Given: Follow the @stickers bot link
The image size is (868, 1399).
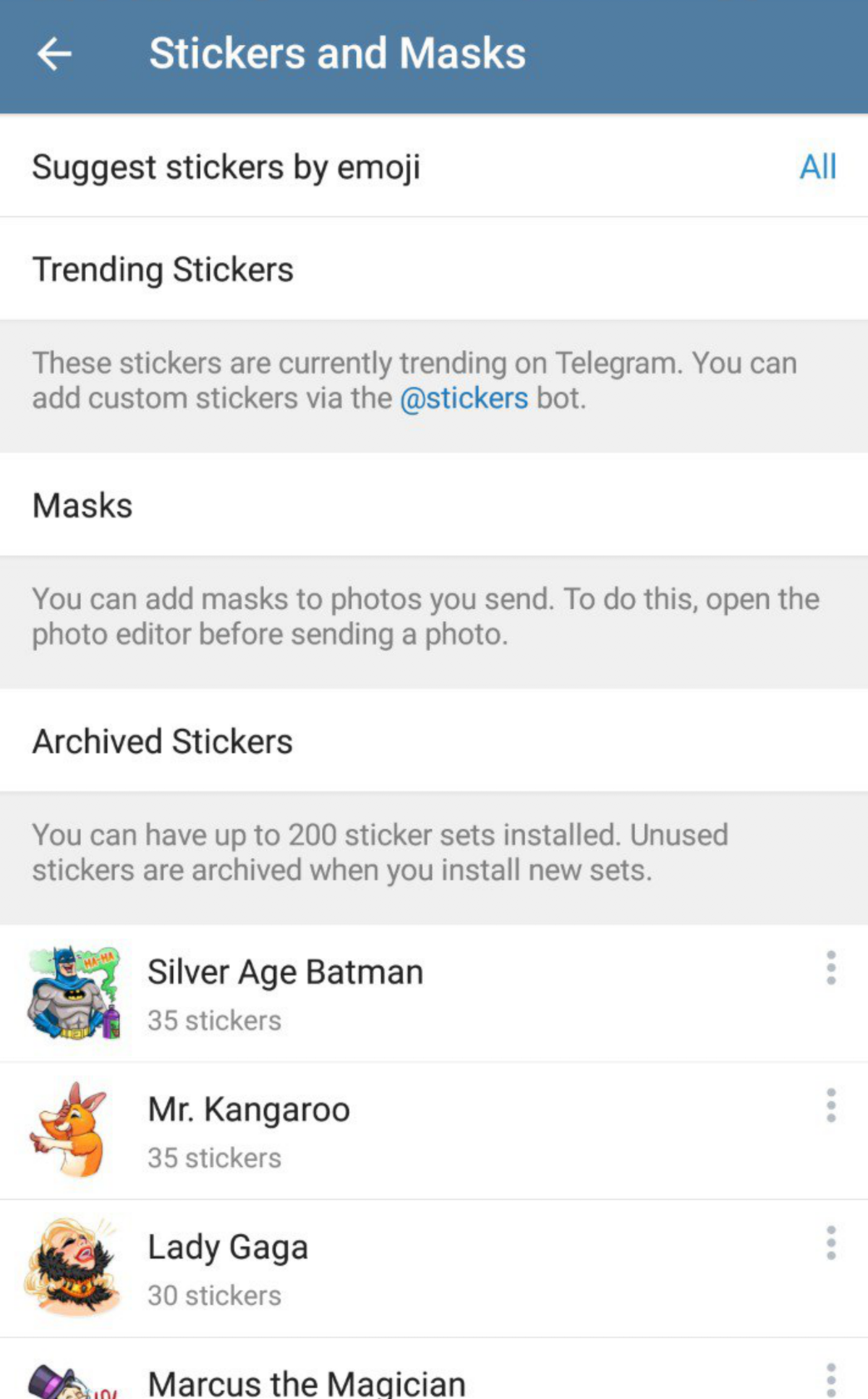Looking at the screenshot, I should coord(464,399).
